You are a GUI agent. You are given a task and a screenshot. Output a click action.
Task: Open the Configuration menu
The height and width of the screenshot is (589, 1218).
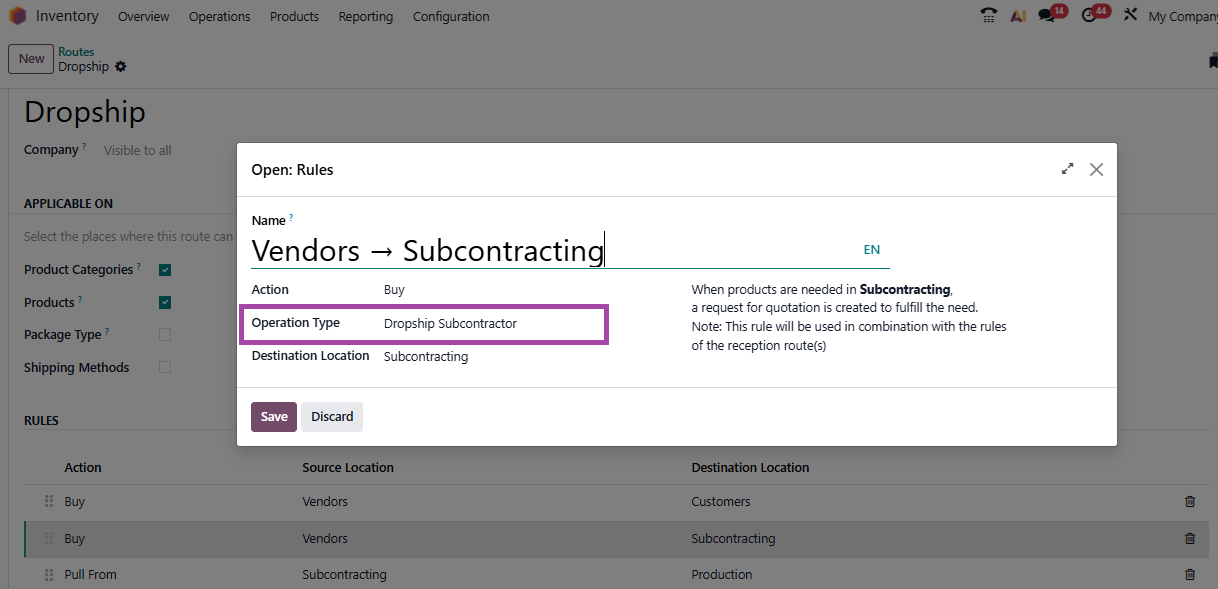[451, 17]
